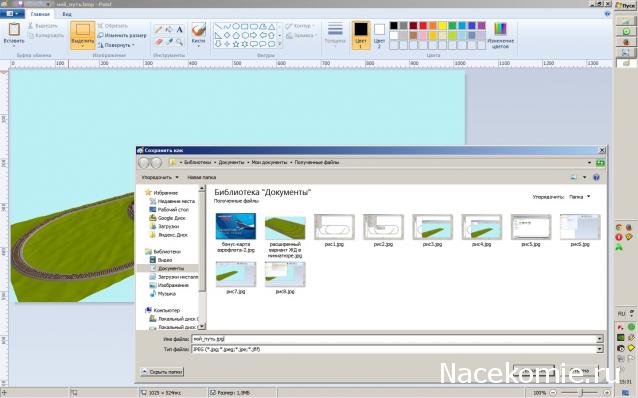
Task: Select the Eraser tool
Action: coord(158,41)
